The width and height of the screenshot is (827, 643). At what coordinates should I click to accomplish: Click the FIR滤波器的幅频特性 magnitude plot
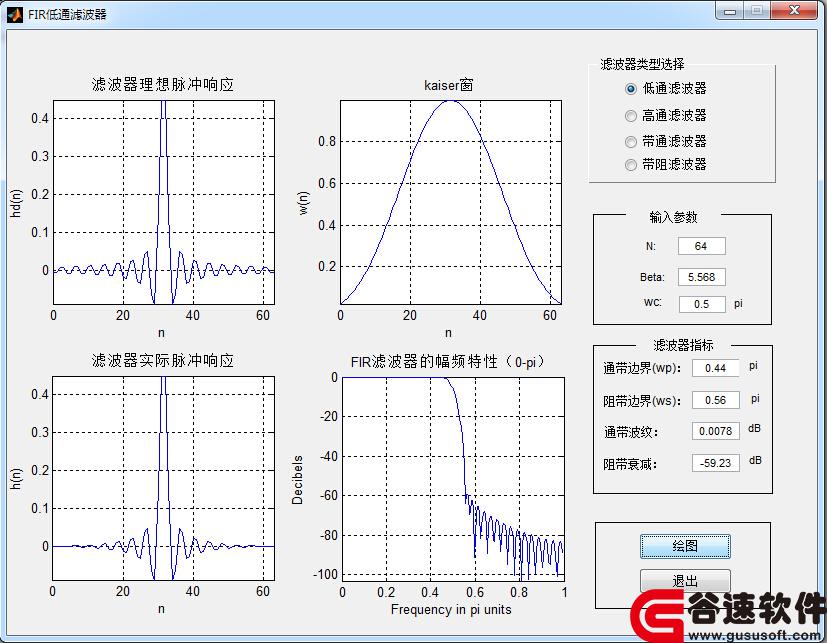pyautogui.click(x=454, y=479)
